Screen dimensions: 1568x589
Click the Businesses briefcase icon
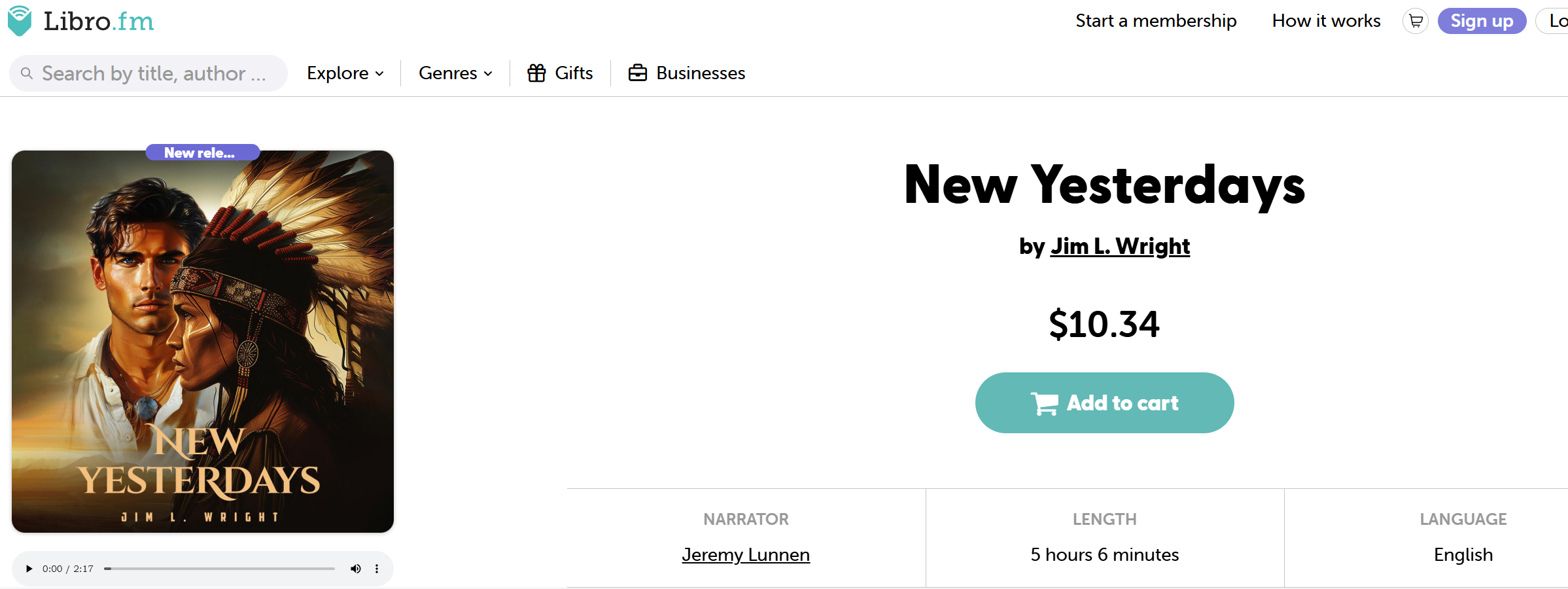(x=637, y=73)
